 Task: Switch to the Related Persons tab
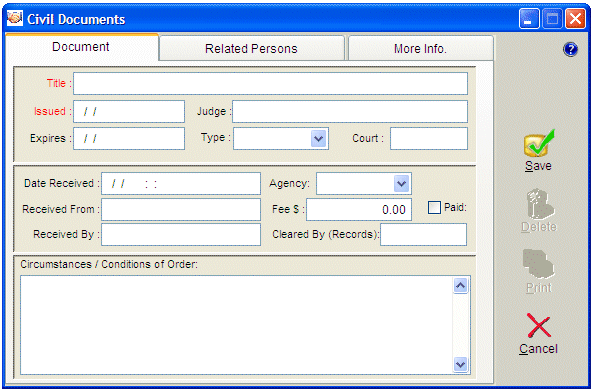click(x=252, y=48)
